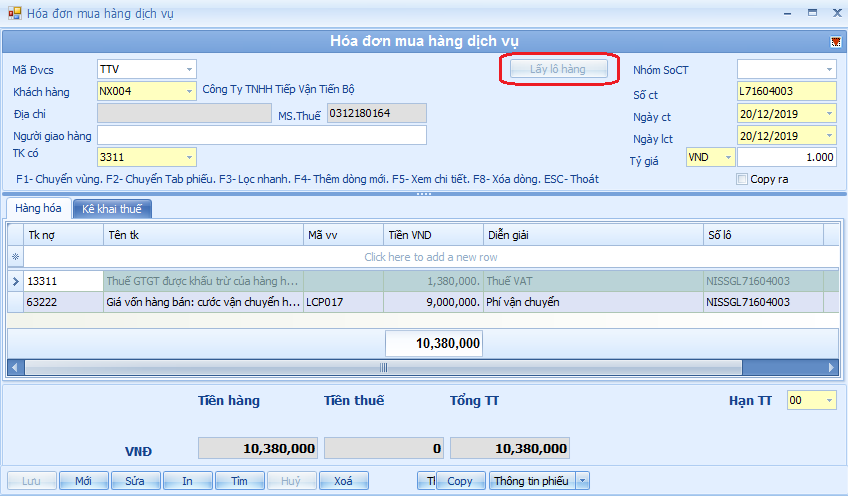Switch to the Kê khai thuế tab
Image resolution: width=848 pixels, height=496 pixels.
(112, 209)
